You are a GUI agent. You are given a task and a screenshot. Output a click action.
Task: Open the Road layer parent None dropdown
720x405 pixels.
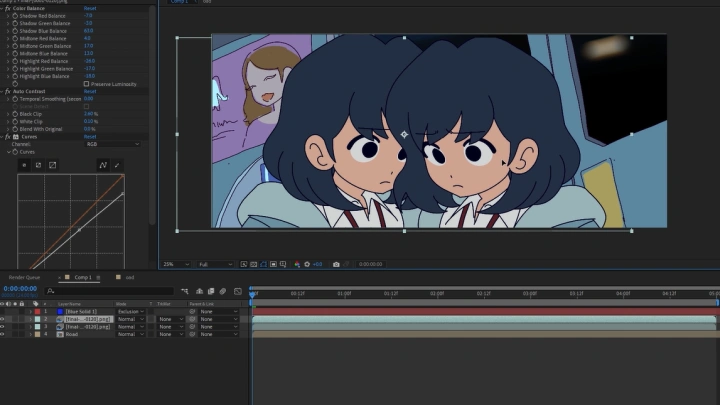(219, 334)
